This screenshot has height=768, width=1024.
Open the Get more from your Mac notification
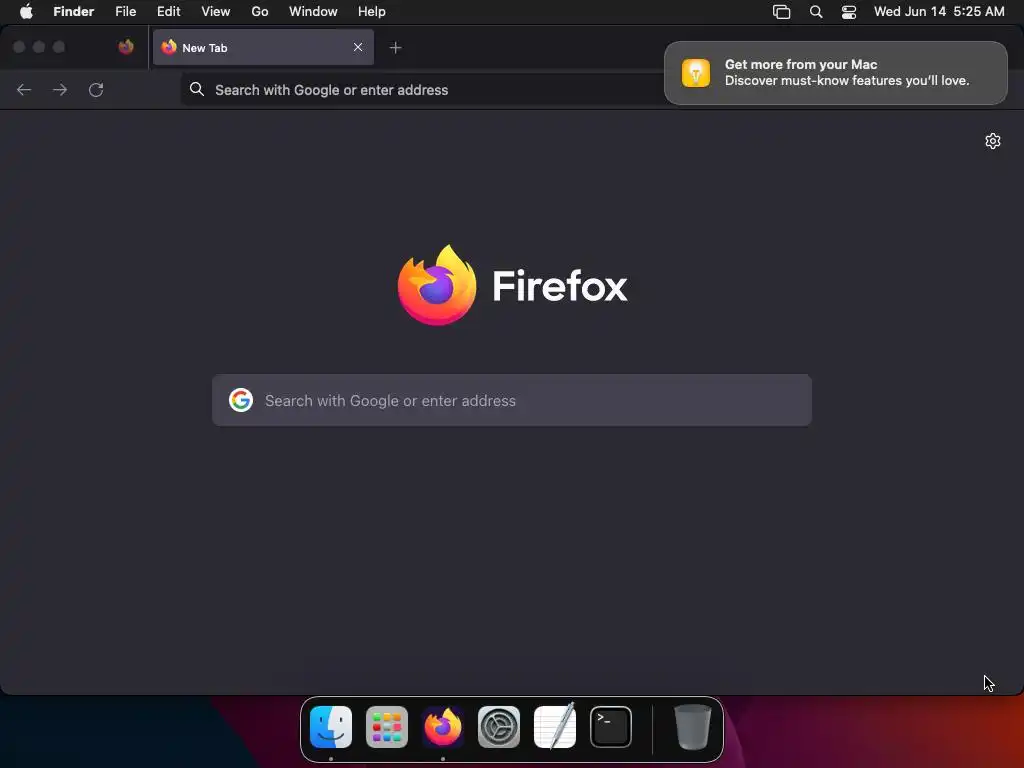(835, 72)
